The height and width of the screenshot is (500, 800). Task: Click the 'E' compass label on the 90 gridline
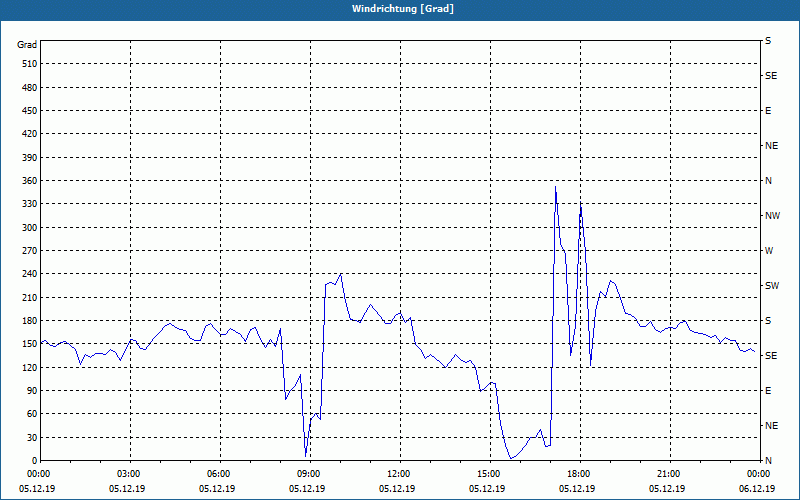click(x=768, y=391)
